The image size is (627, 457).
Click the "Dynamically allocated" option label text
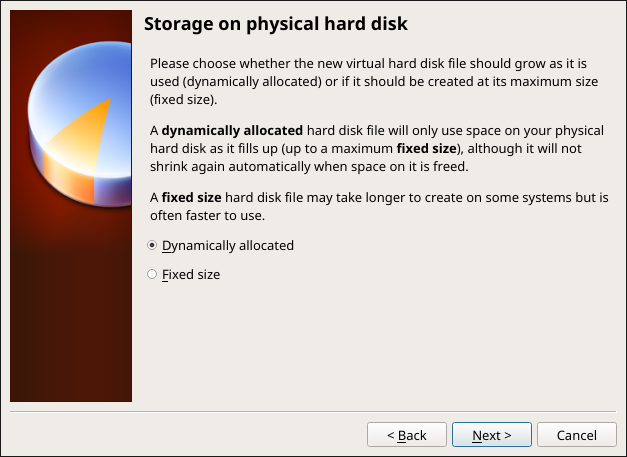[x=228, y=245]
